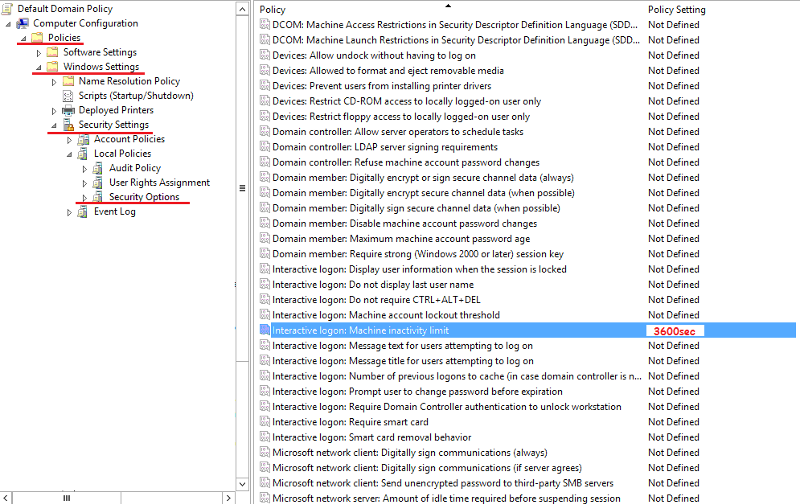This screenshot has height=504, width=800.
Task: Select 'Devices: Allow undock without having to log on'
Action: pyautogui.click(x=373, y=55)
